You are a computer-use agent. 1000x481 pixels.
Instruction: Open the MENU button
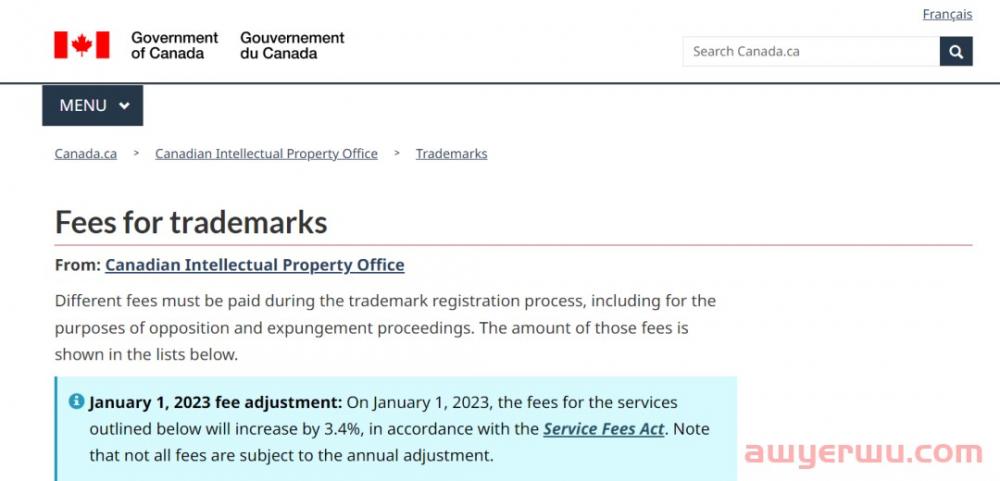coord(92,105)
